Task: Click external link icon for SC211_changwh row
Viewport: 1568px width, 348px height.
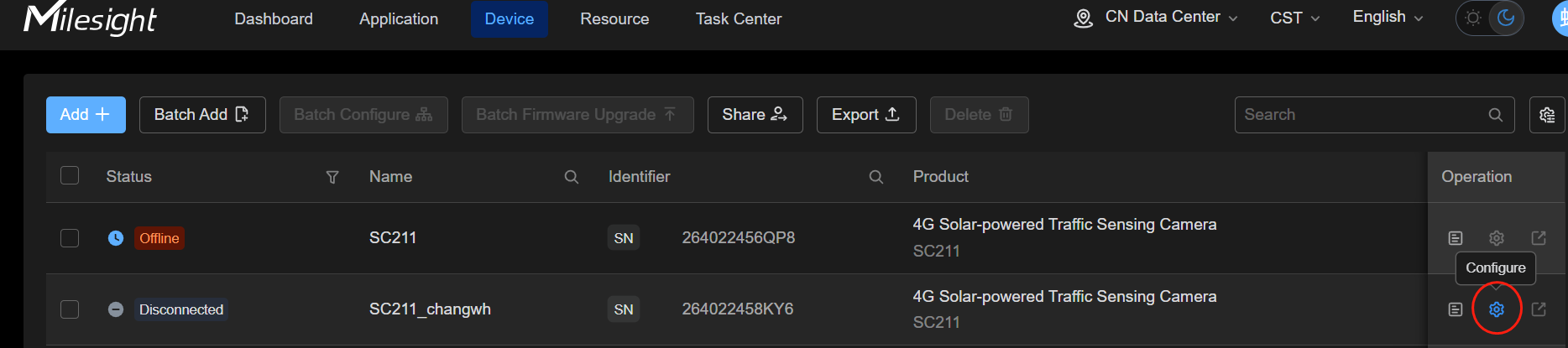Action: click(x=1539, y=309)
